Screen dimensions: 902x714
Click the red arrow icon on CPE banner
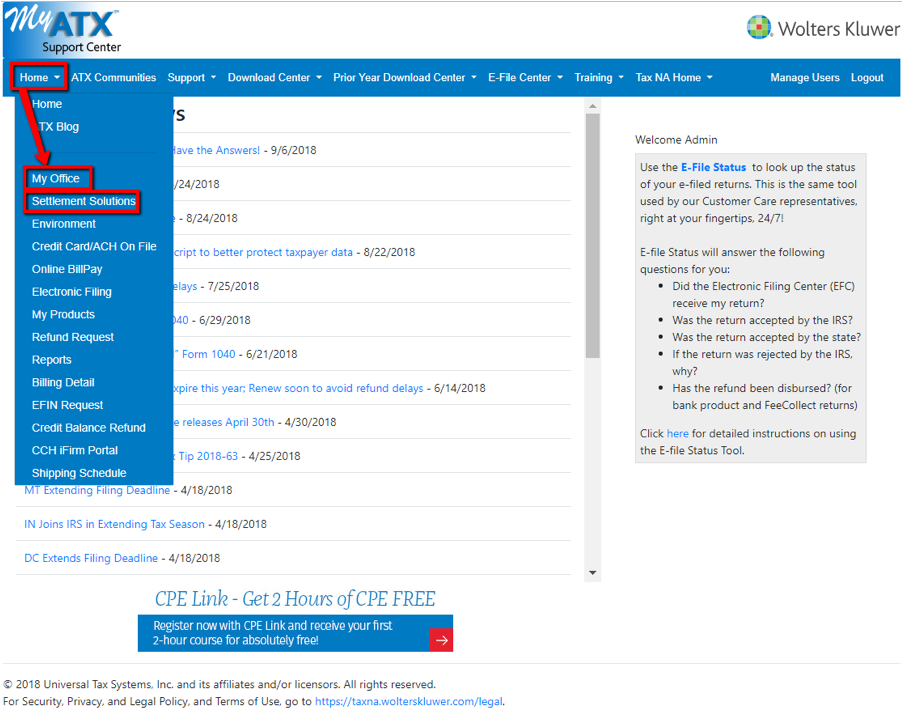click(x=441, y=640)
